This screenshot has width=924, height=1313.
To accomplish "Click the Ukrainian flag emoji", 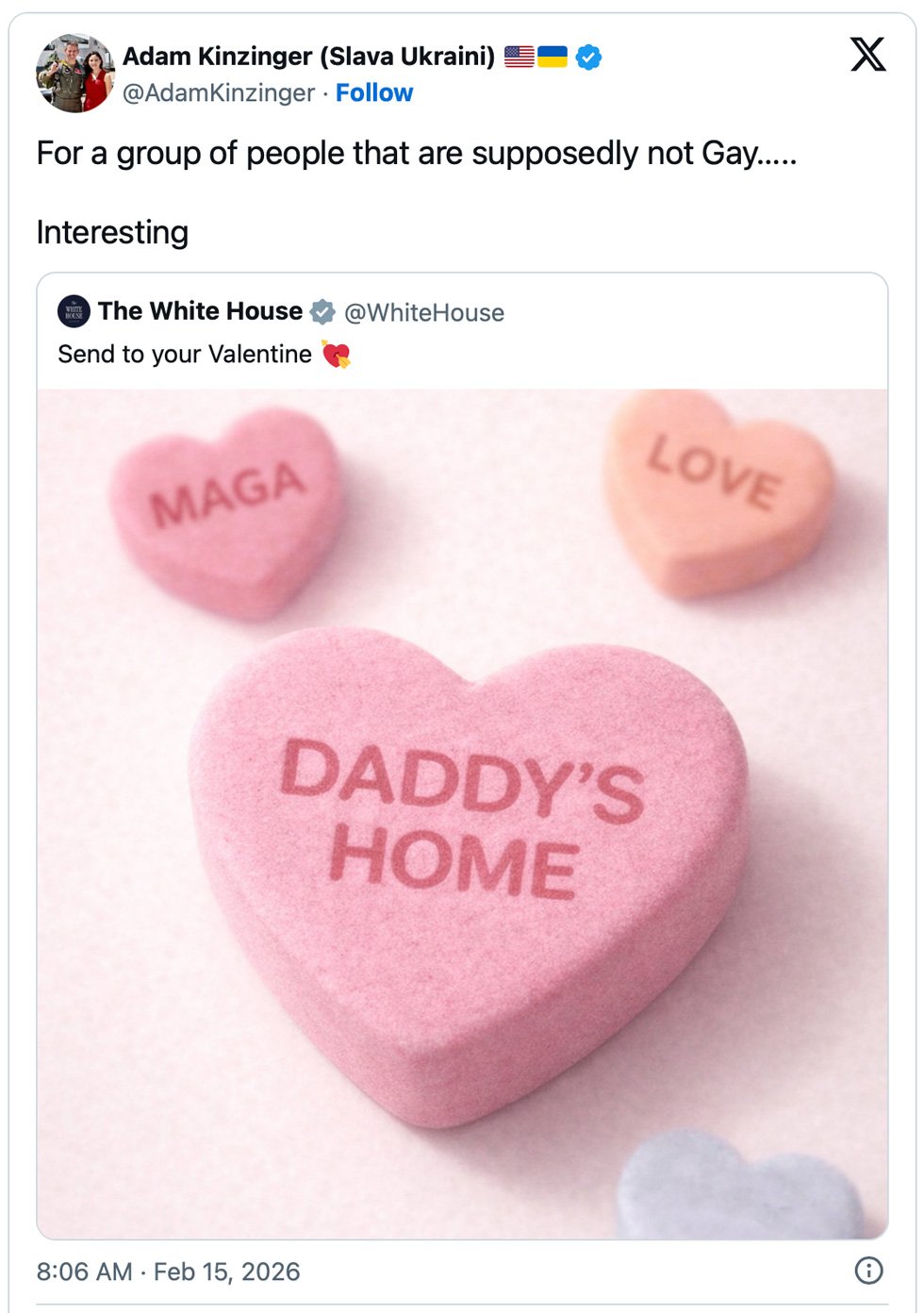I will pos(553,57).
